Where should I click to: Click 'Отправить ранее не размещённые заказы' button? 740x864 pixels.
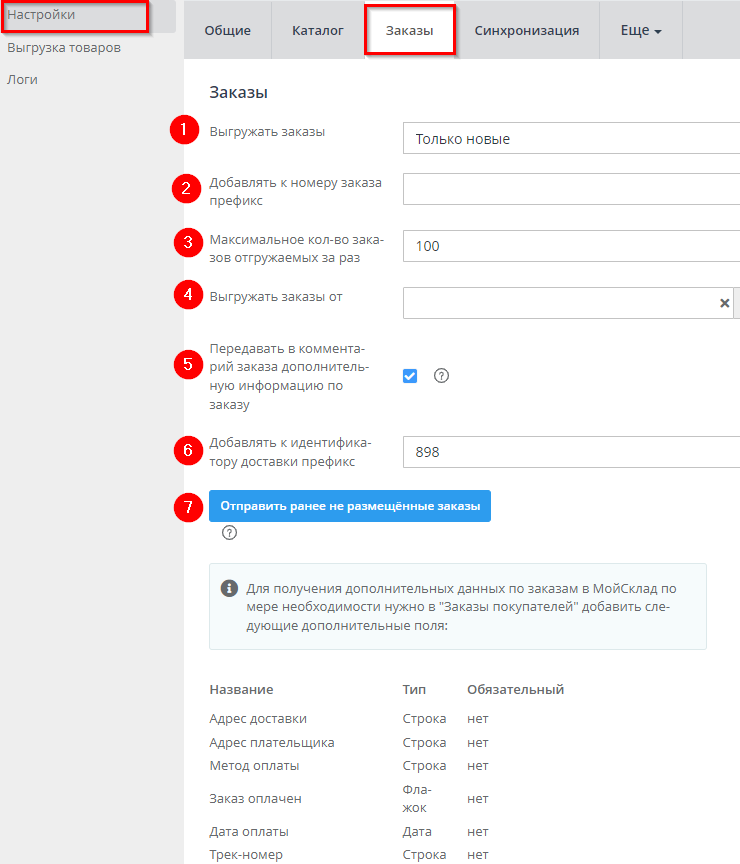point(350,507)
